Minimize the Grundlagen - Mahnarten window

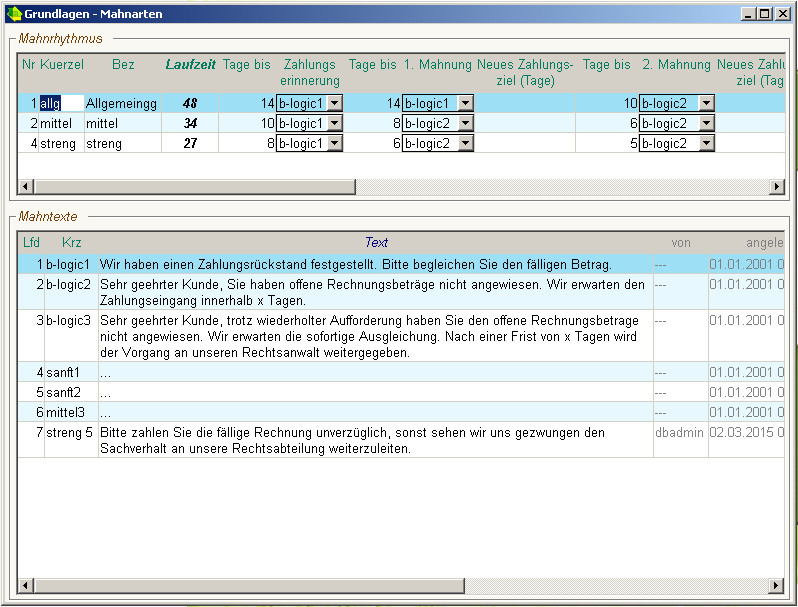pyautogui.click(x=748, y=14)
